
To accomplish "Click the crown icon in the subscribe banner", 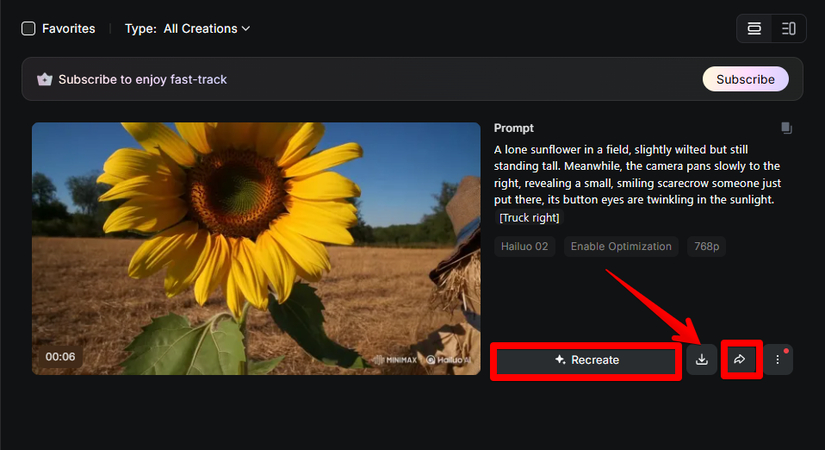I will [x=45, y=79].
